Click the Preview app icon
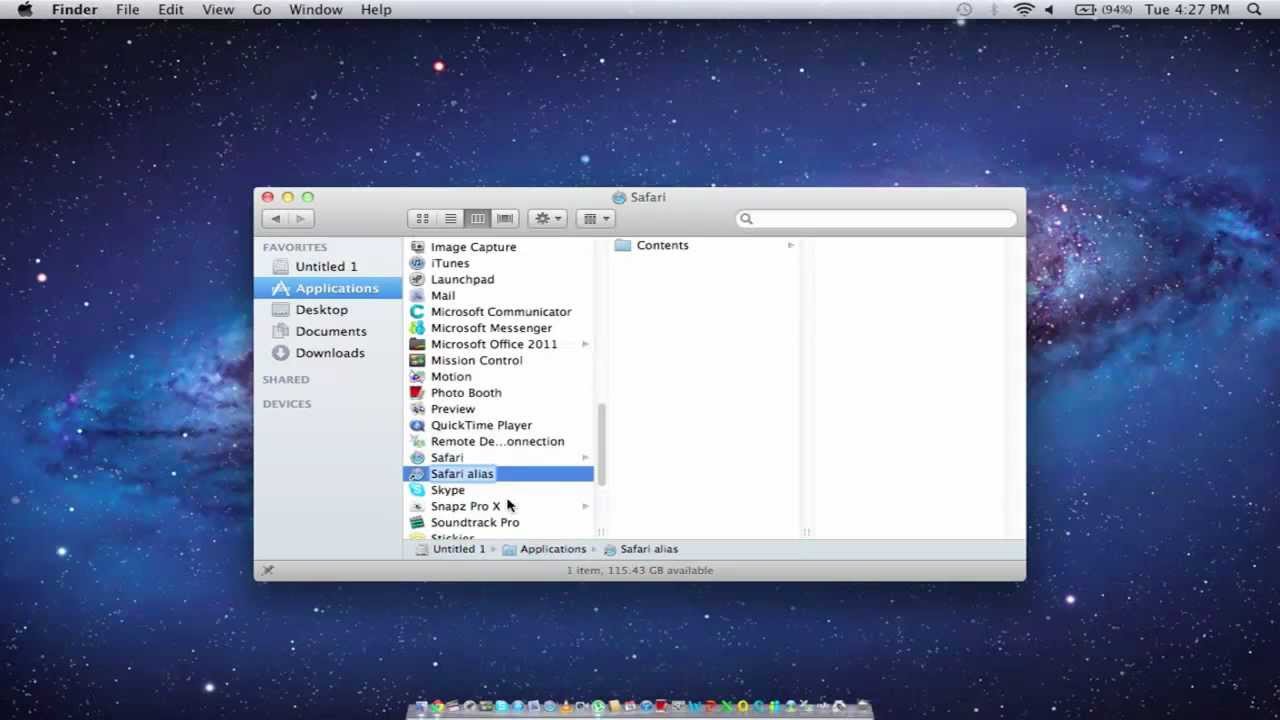 pyautogui.click(x=417, y=409)
